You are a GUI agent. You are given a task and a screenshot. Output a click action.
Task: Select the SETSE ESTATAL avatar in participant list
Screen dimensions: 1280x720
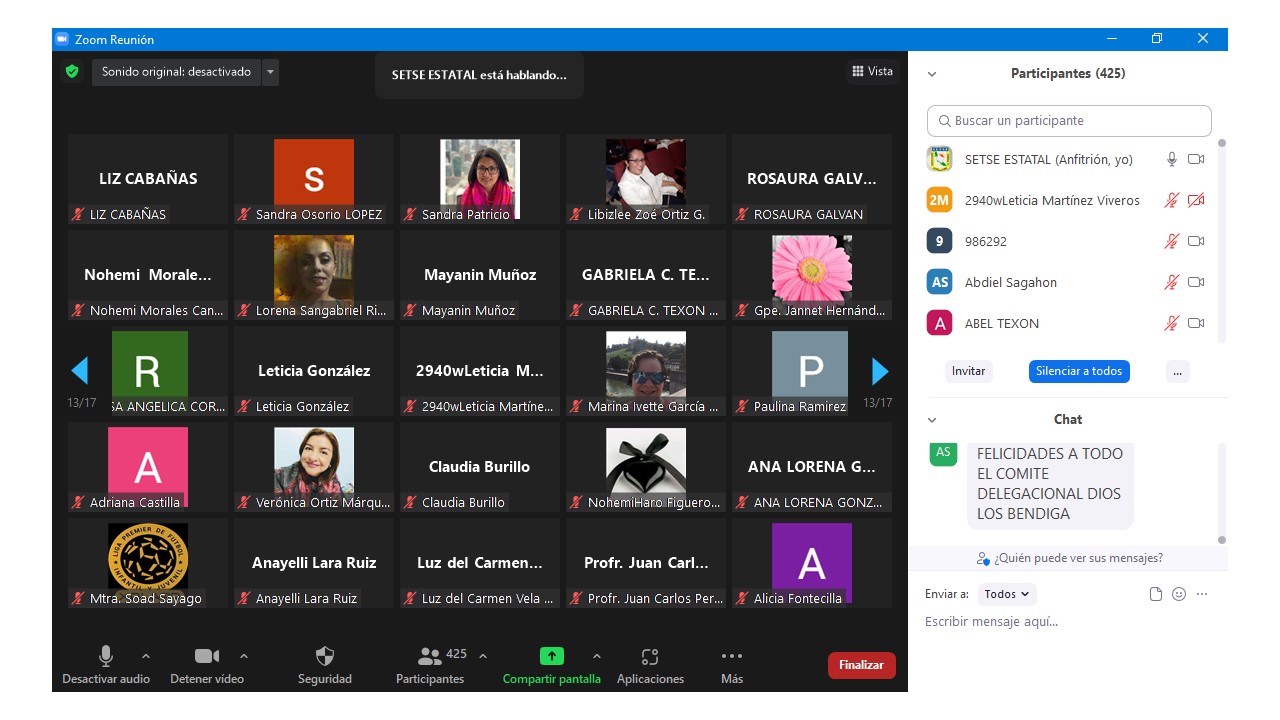pyautogui.click(x=939, y=159)
